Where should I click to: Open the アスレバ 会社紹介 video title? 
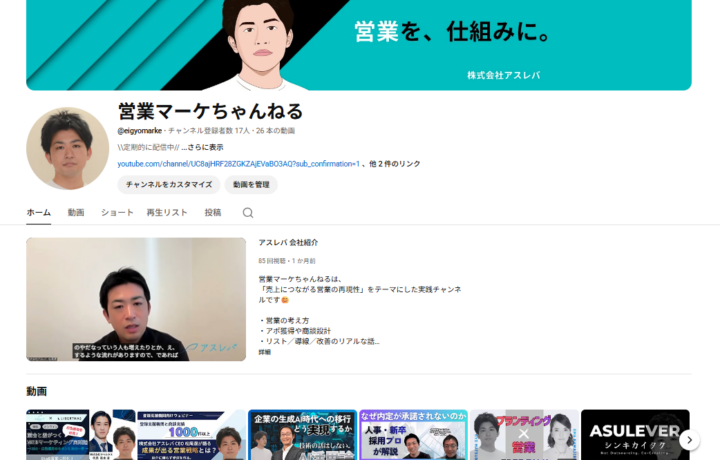point(288,243)
